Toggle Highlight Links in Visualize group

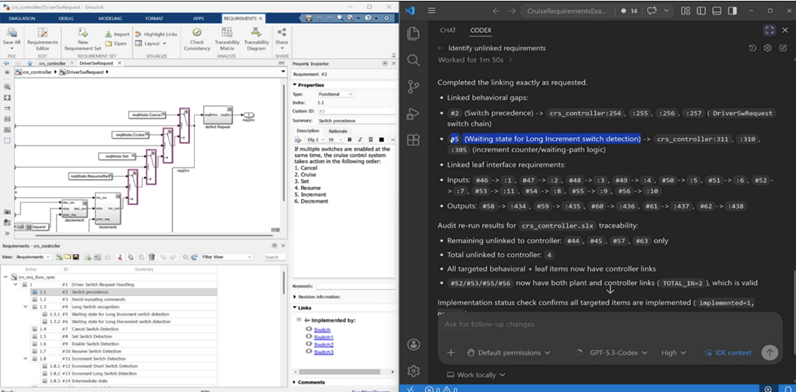pos(157,34)
